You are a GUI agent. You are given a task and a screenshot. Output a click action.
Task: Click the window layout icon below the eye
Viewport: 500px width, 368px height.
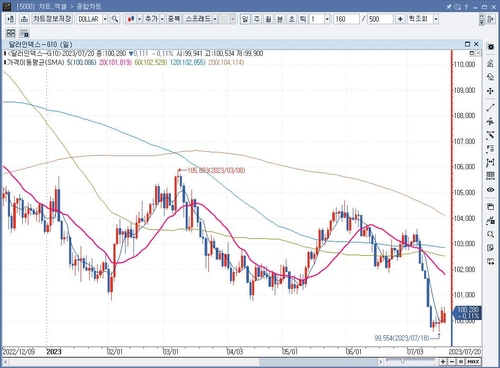click(491, 207)
